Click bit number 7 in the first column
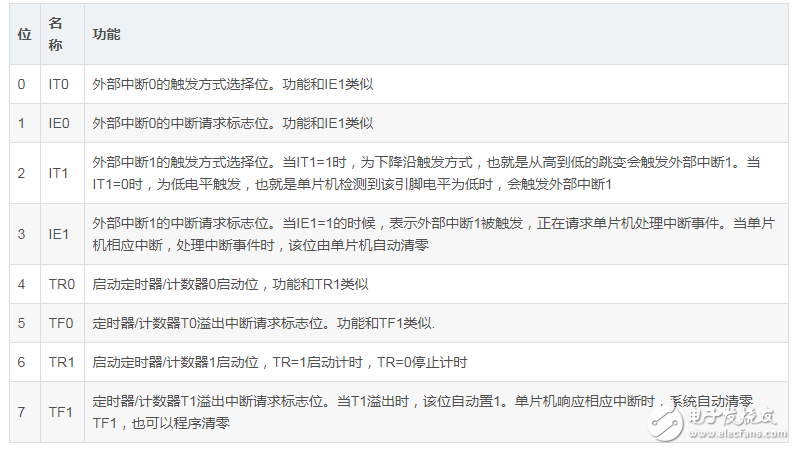 tap(22, 412)
